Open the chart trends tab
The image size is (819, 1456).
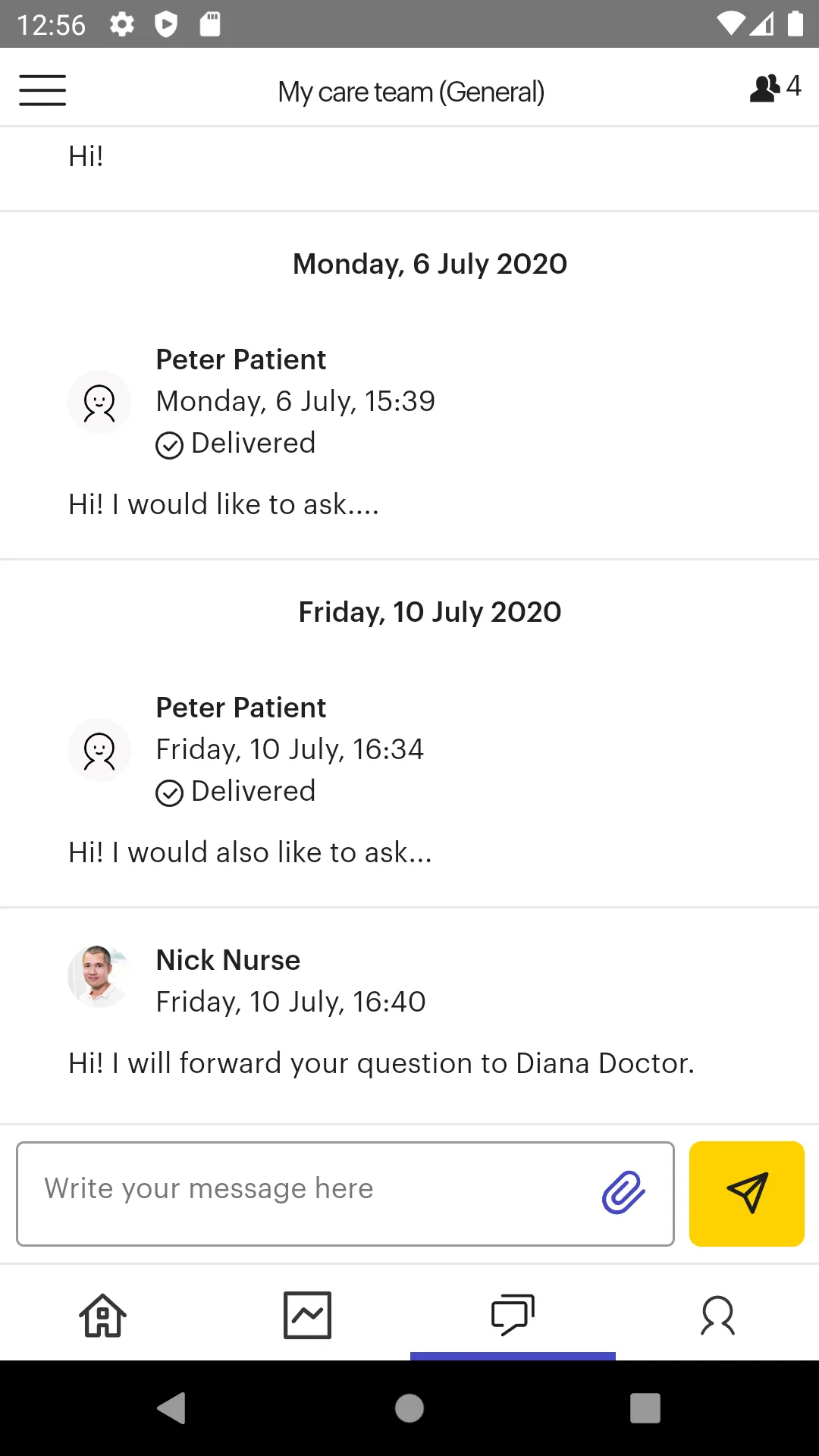coord(307,1315)
